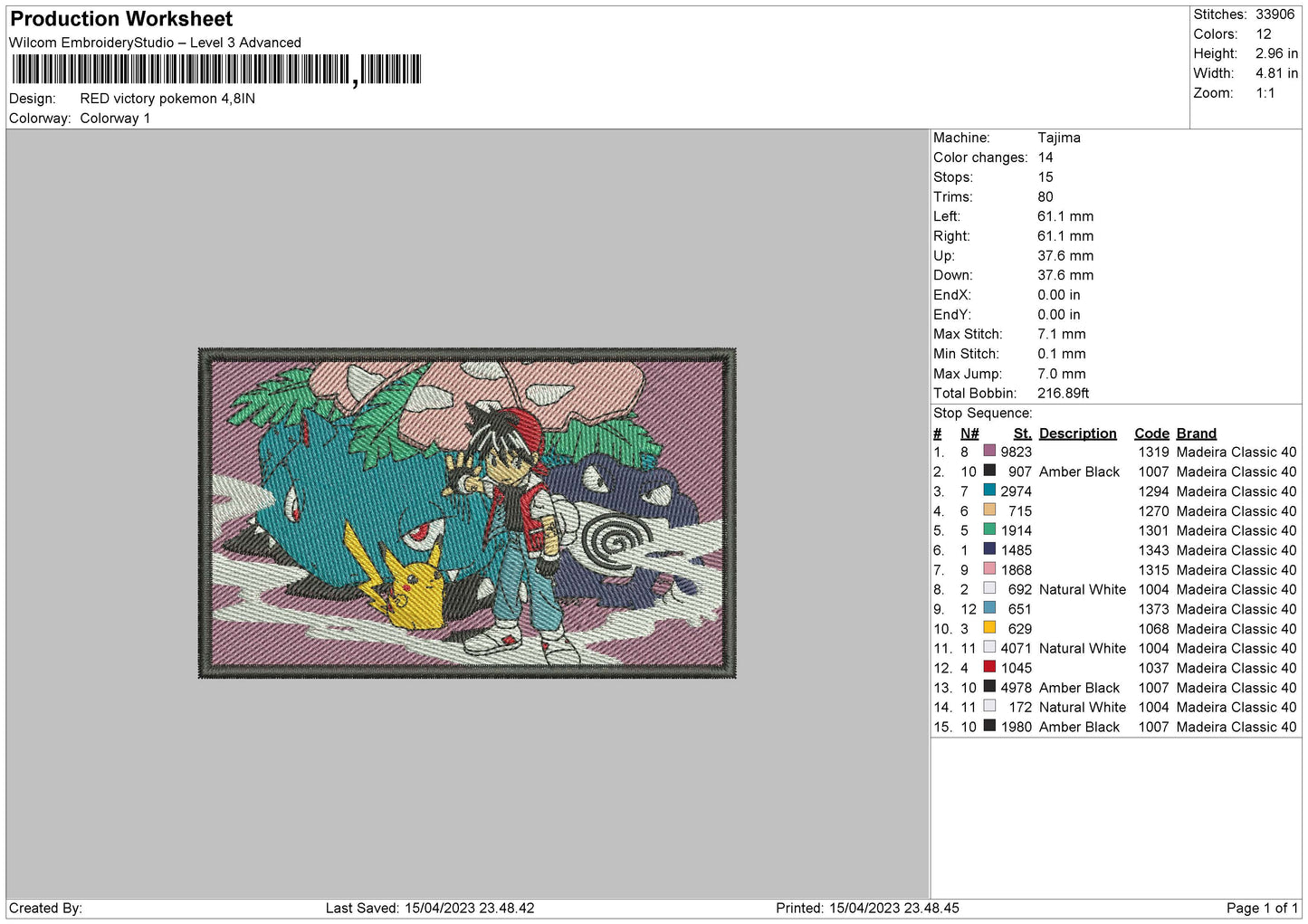Click the pink swatch in stop 7
Image resolution: width=1308 pixels, height=924 pixels.
pos(989,569)
